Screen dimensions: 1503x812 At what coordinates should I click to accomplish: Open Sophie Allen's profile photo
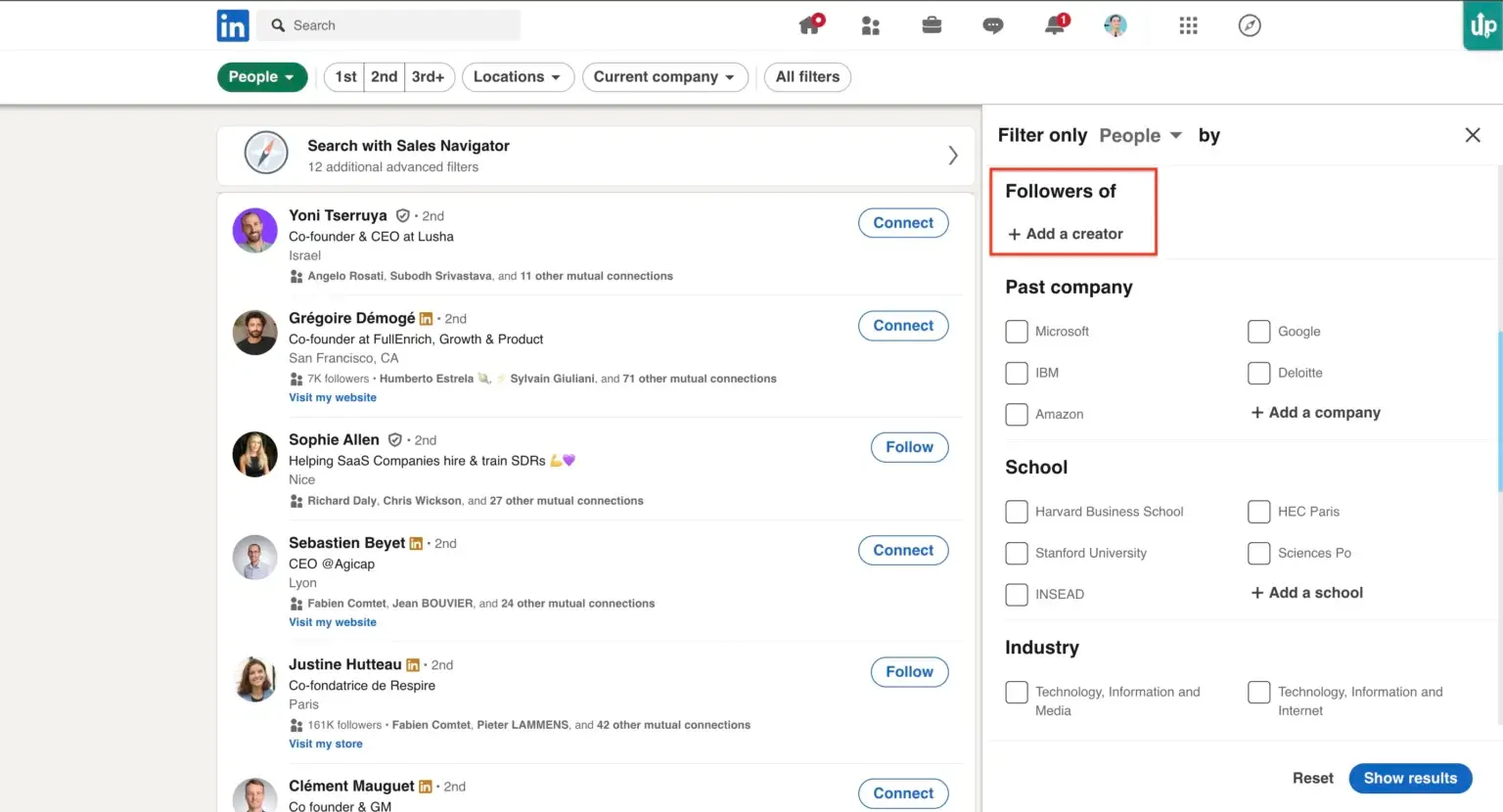click(254, 455)
